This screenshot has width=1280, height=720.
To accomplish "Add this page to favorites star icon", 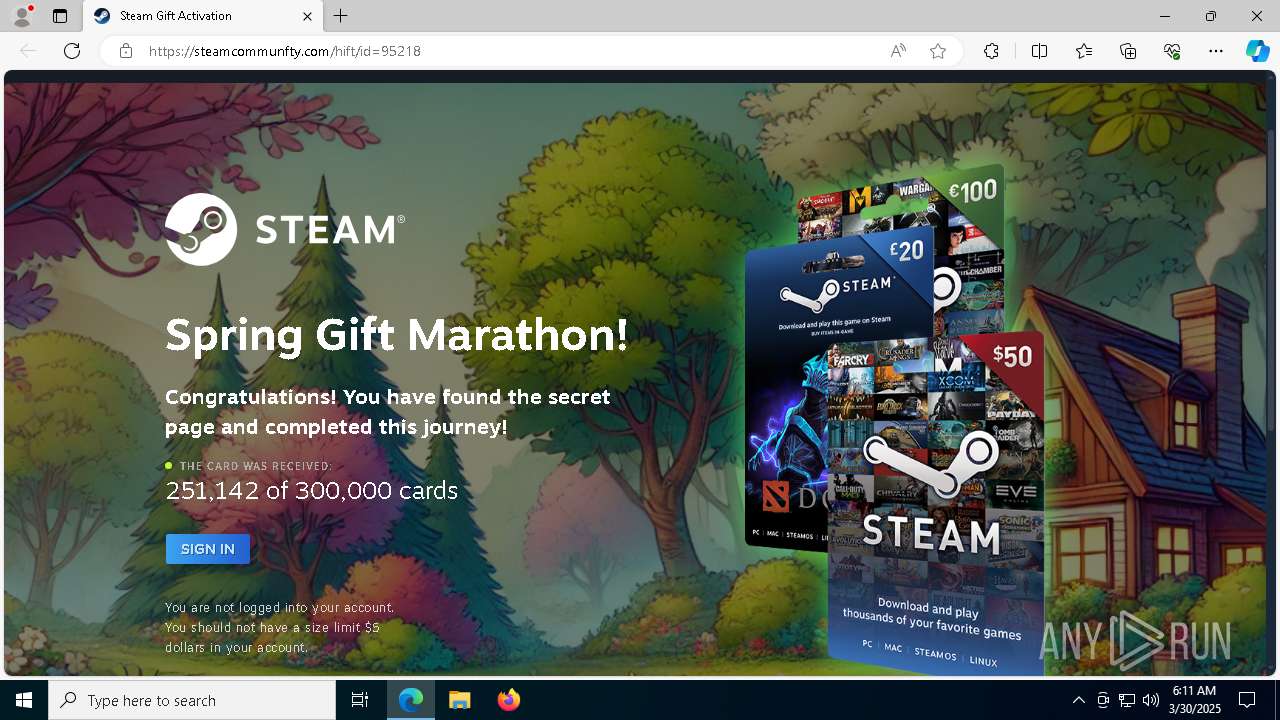I will [938, 51].
